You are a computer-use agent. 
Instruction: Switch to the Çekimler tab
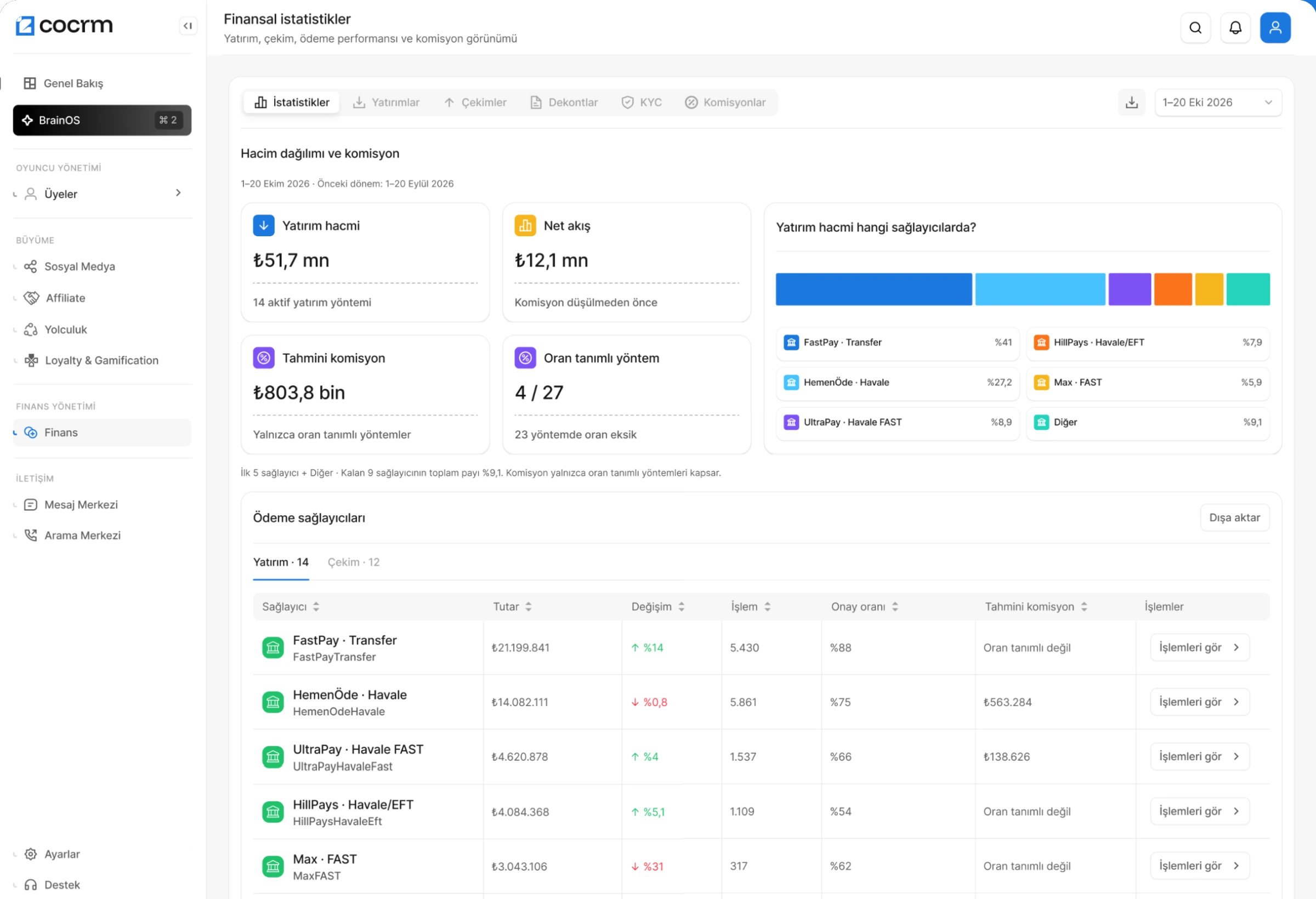coord(475,103)
